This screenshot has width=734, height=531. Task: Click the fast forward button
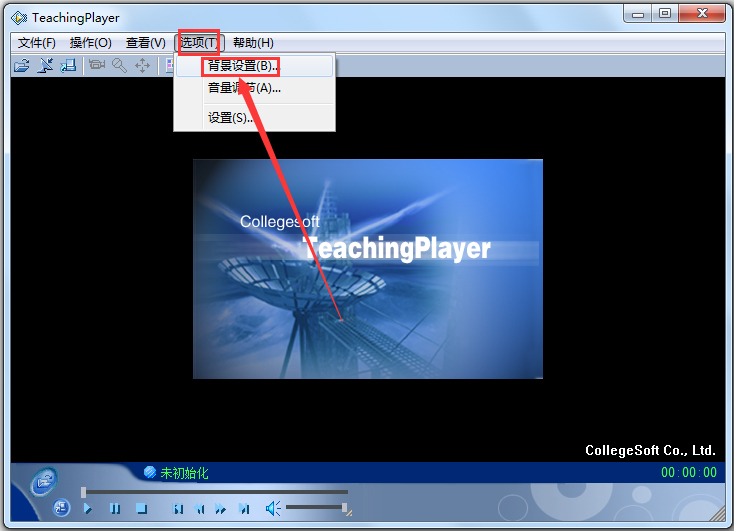tap(221, 508)
